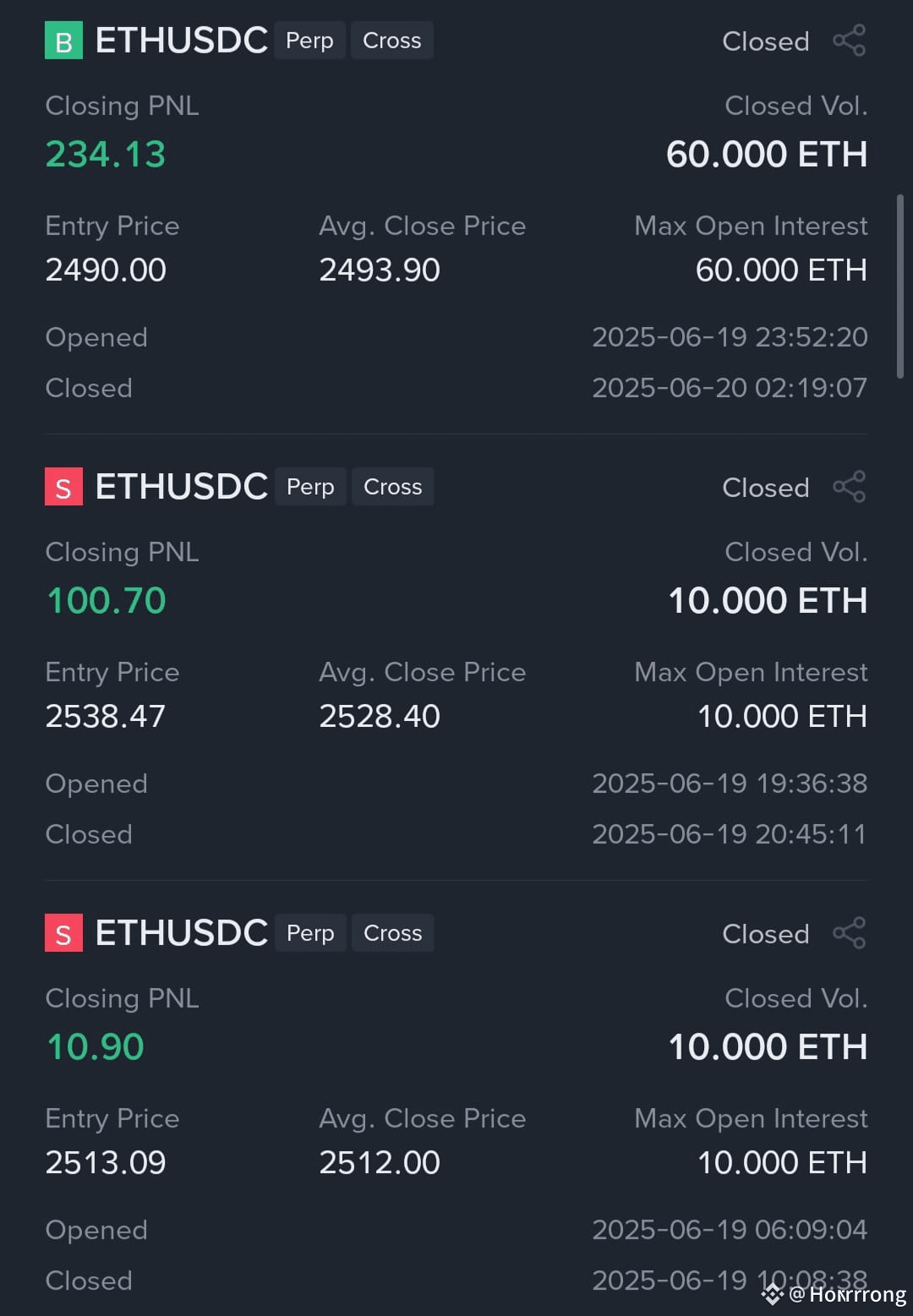Open ETHUSDC title of the 10.90 PNL trade
Image resolution: width=913 pixels, height=1316 pixels.
tap(182, 933)
